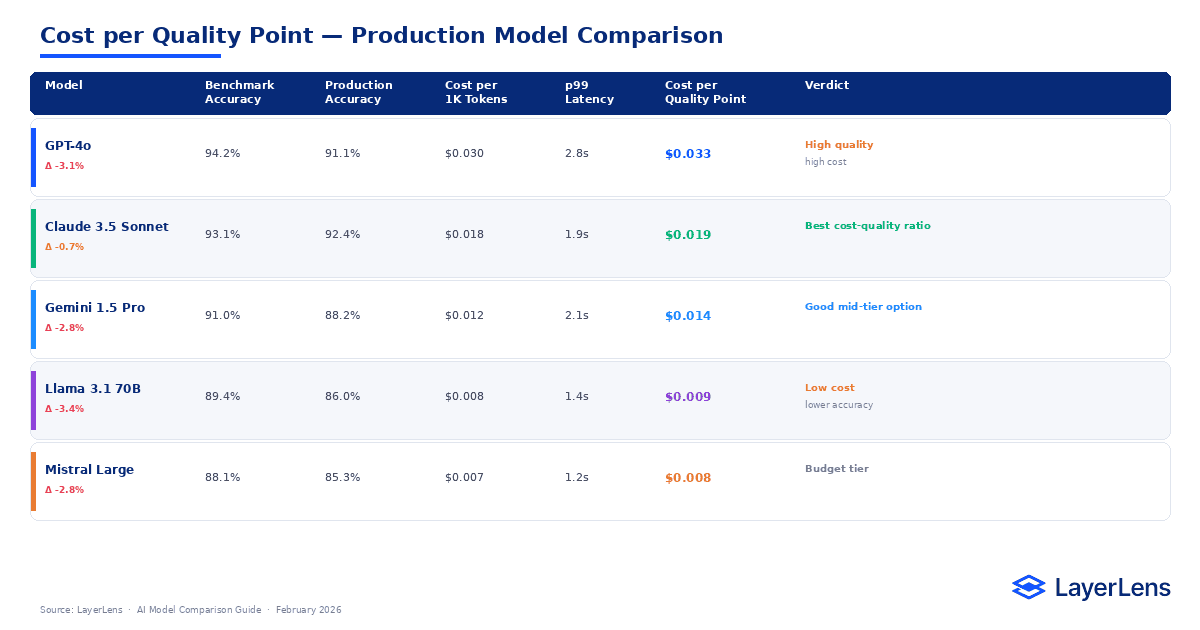Select the Model column header
Screen dimensions: 1200x630
(x=64, y=85)
